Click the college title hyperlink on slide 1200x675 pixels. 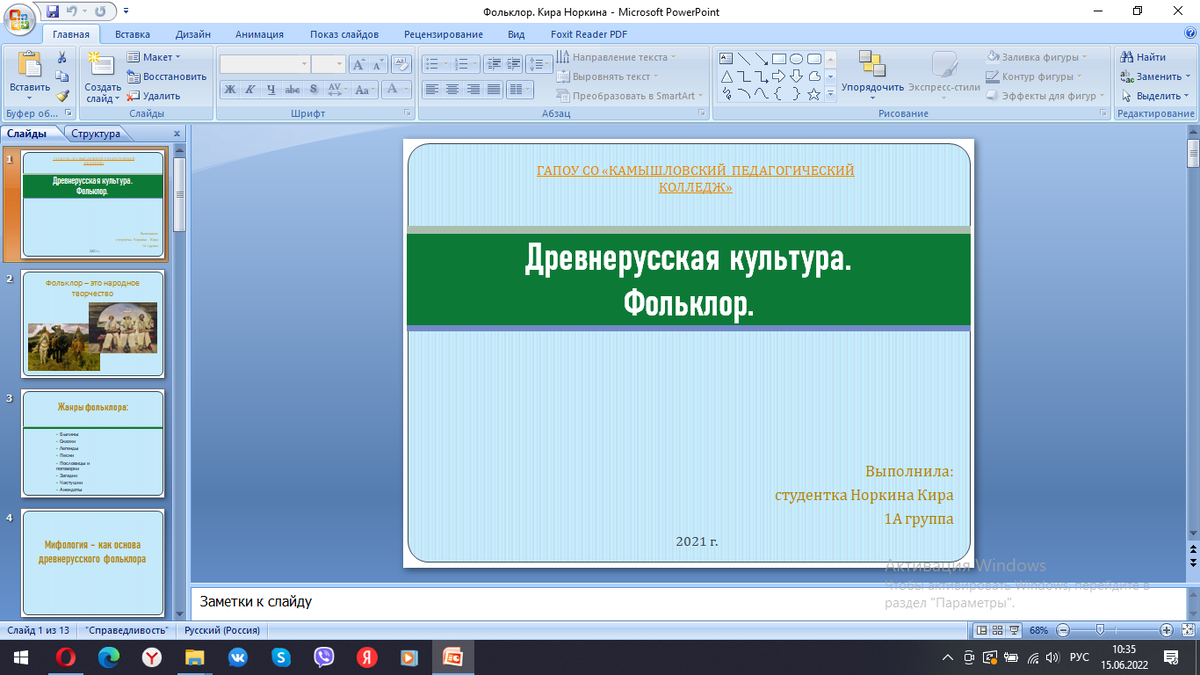pos(696,179)
